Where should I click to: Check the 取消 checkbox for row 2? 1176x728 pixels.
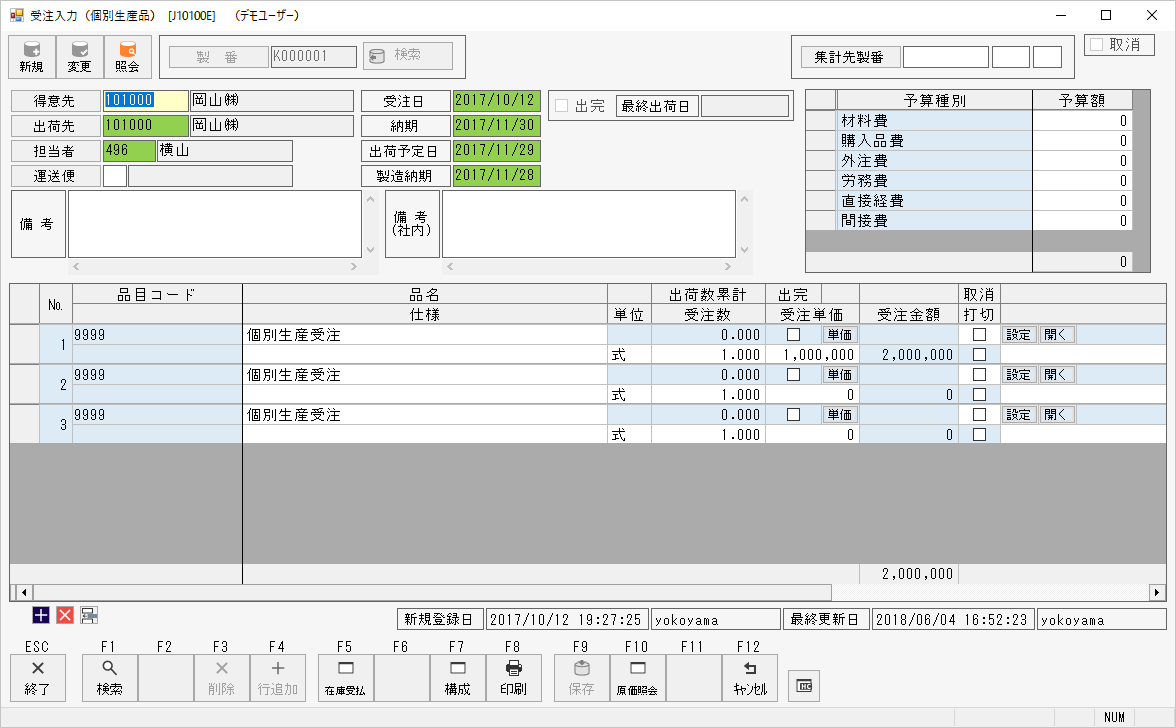click(x=980, y=375)
